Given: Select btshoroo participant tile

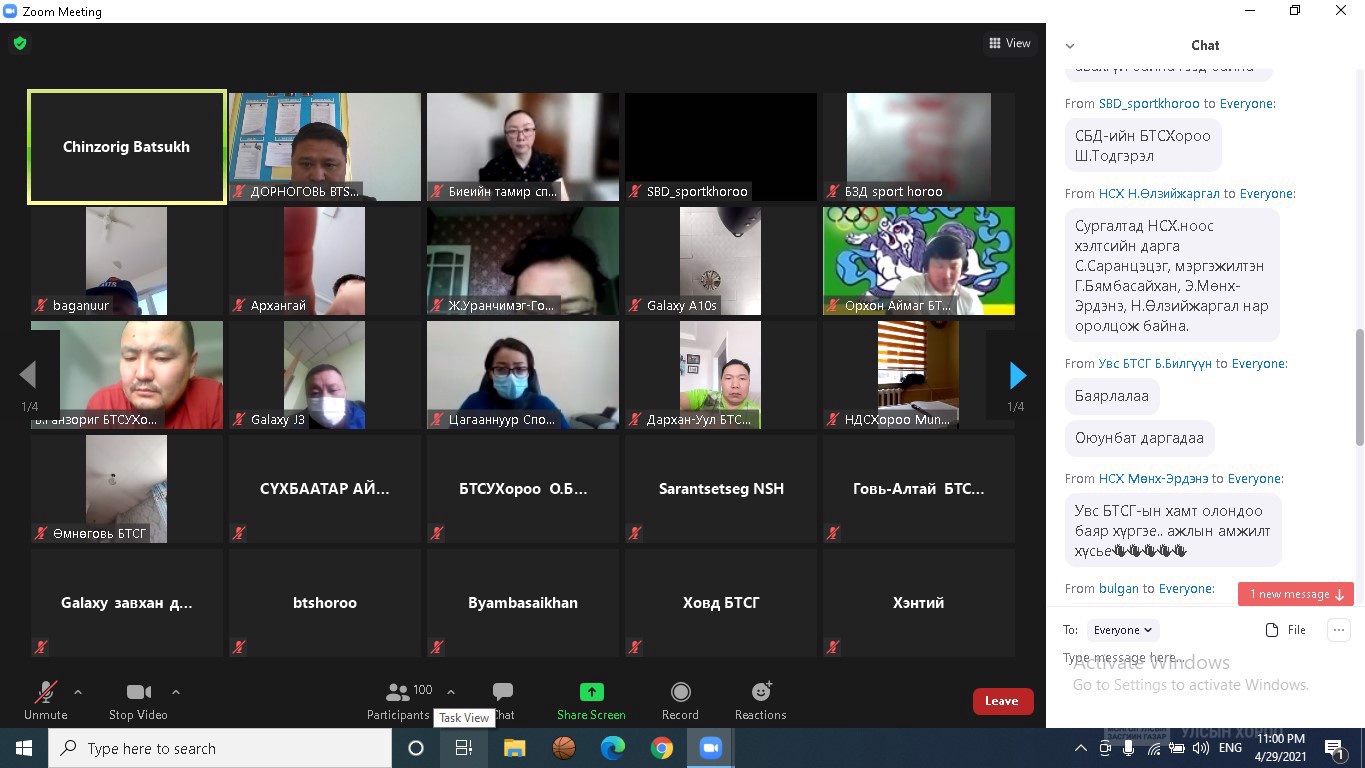Looking at the screenshot, I should (x=324, y=603).
